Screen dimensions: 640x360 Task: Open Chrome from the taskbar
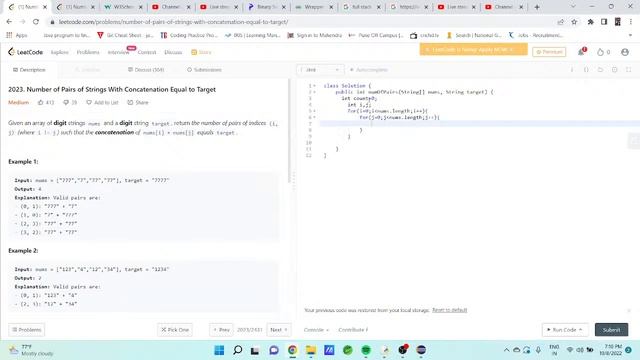coord(292,350)
